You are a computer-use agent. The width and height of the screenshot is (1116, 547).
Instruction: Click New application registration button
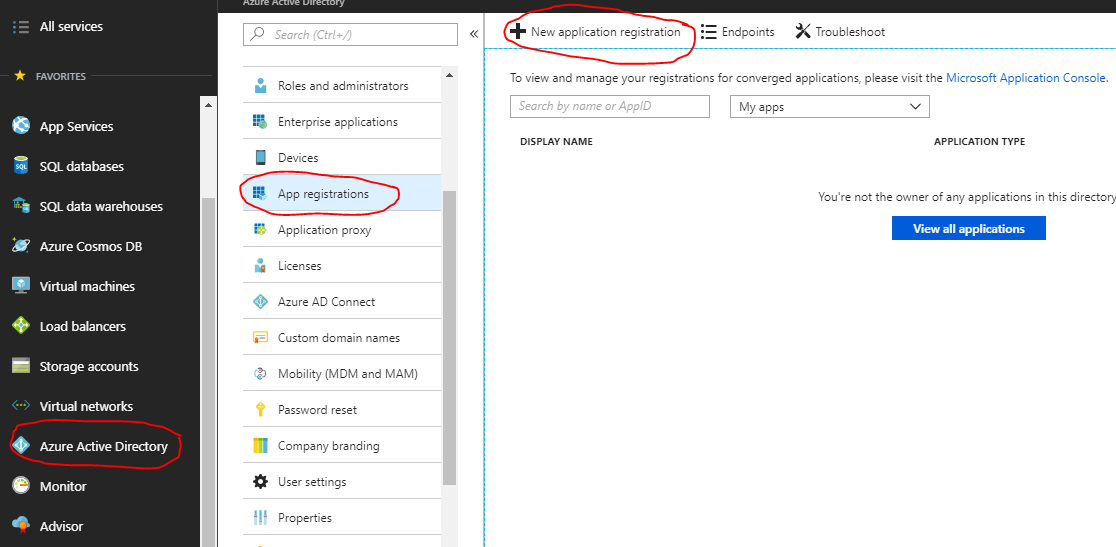(x=595, y=32)
